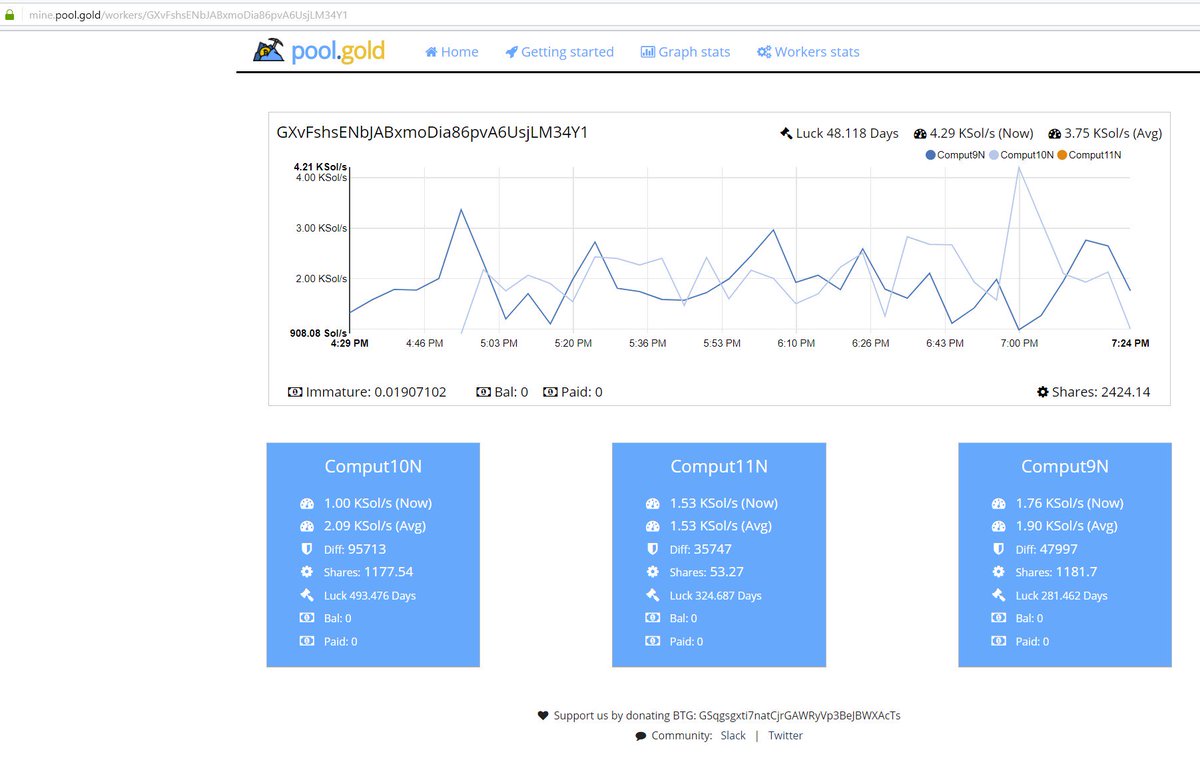Click the gear icon beside Shares: 1177.54
1200x758 pixels.
coord(307,572)
